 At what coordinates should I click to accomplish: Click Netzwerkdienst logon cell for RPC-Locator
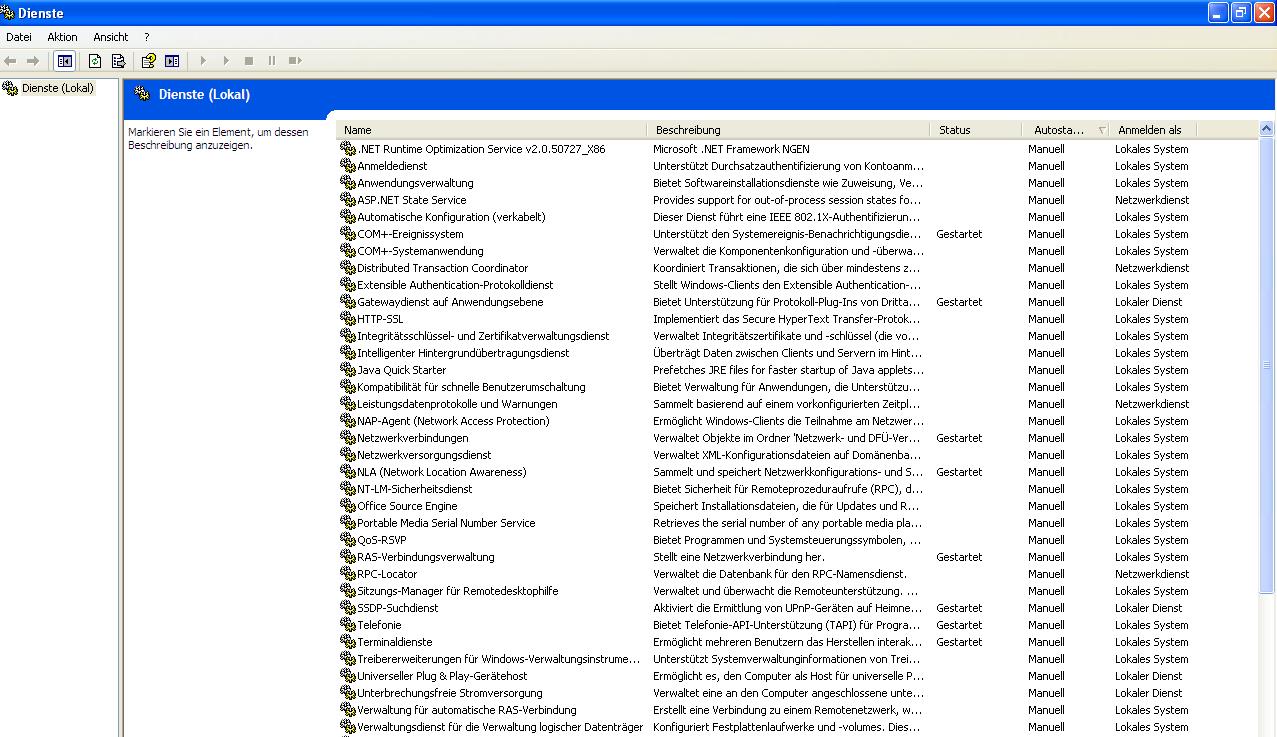point(1152,574)
